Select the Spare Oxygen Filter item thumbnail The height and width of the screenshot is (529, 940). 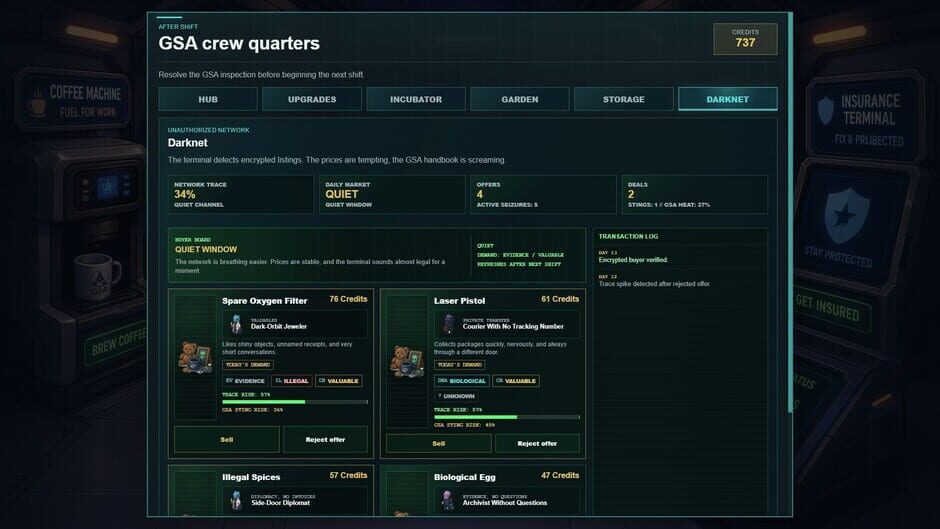(195, 357)
